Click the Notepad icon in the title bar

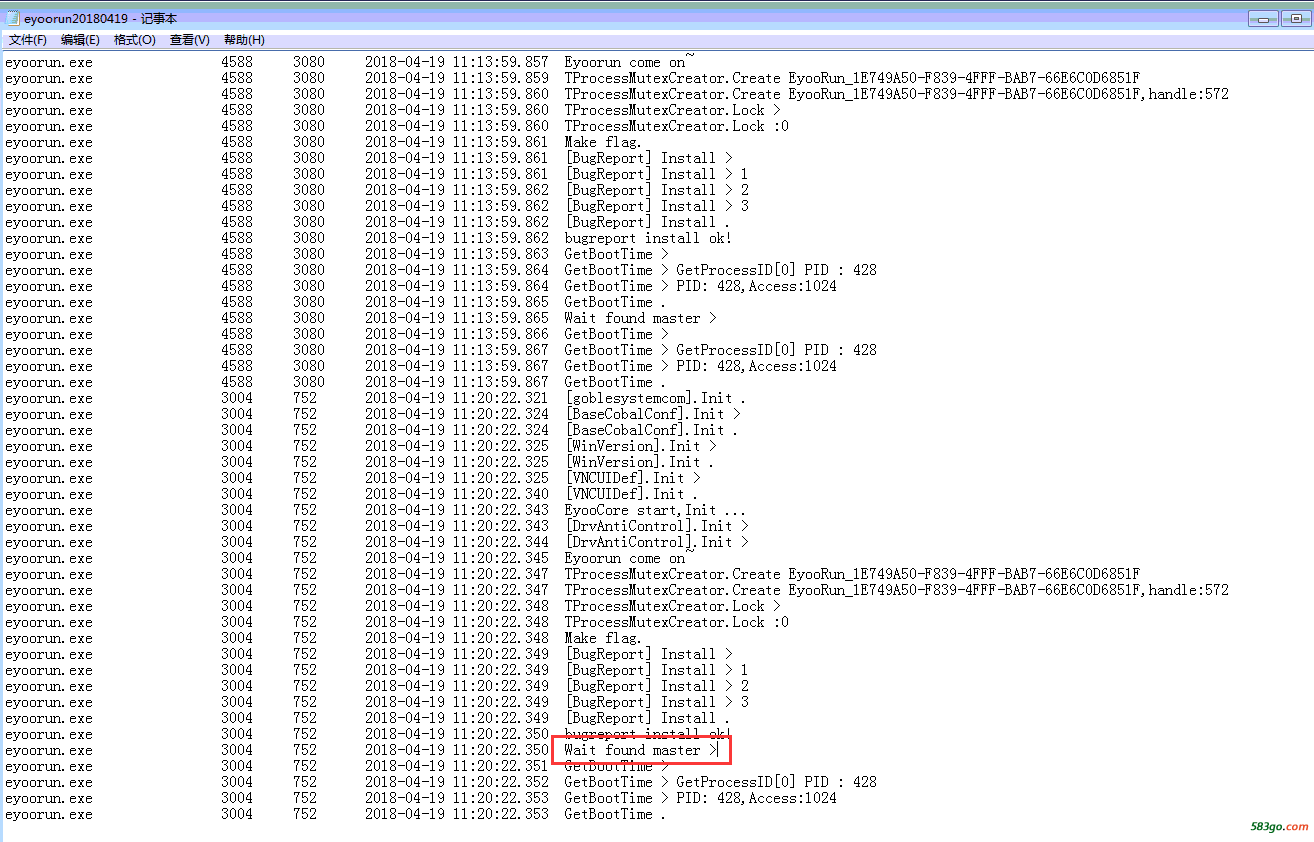(x=13, y=18)
